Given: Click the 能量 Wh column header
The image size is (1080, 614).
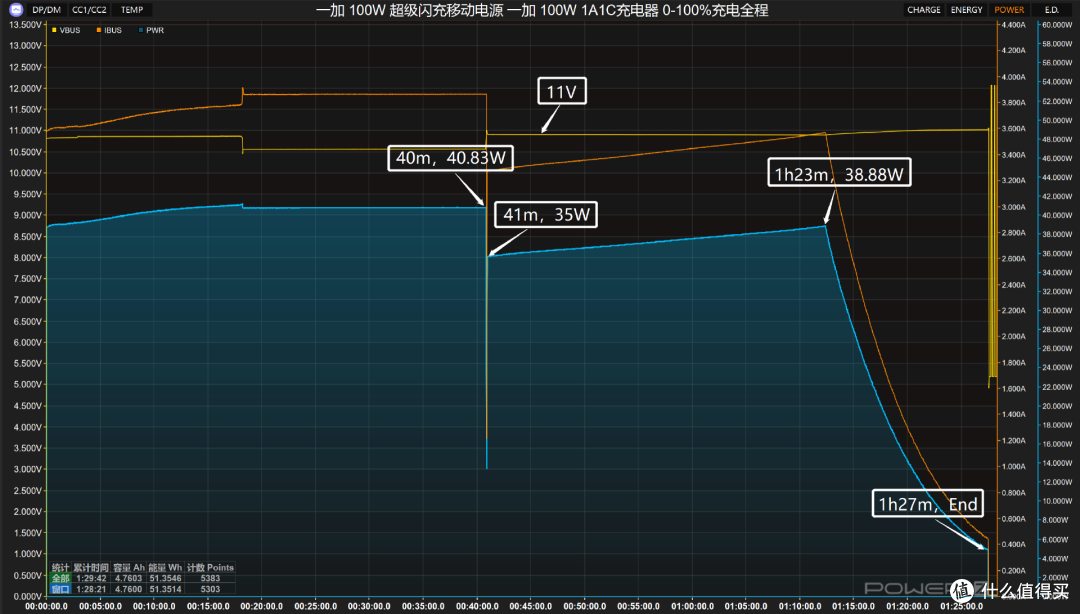Looking at the screenshot, I should pos(165,568).
